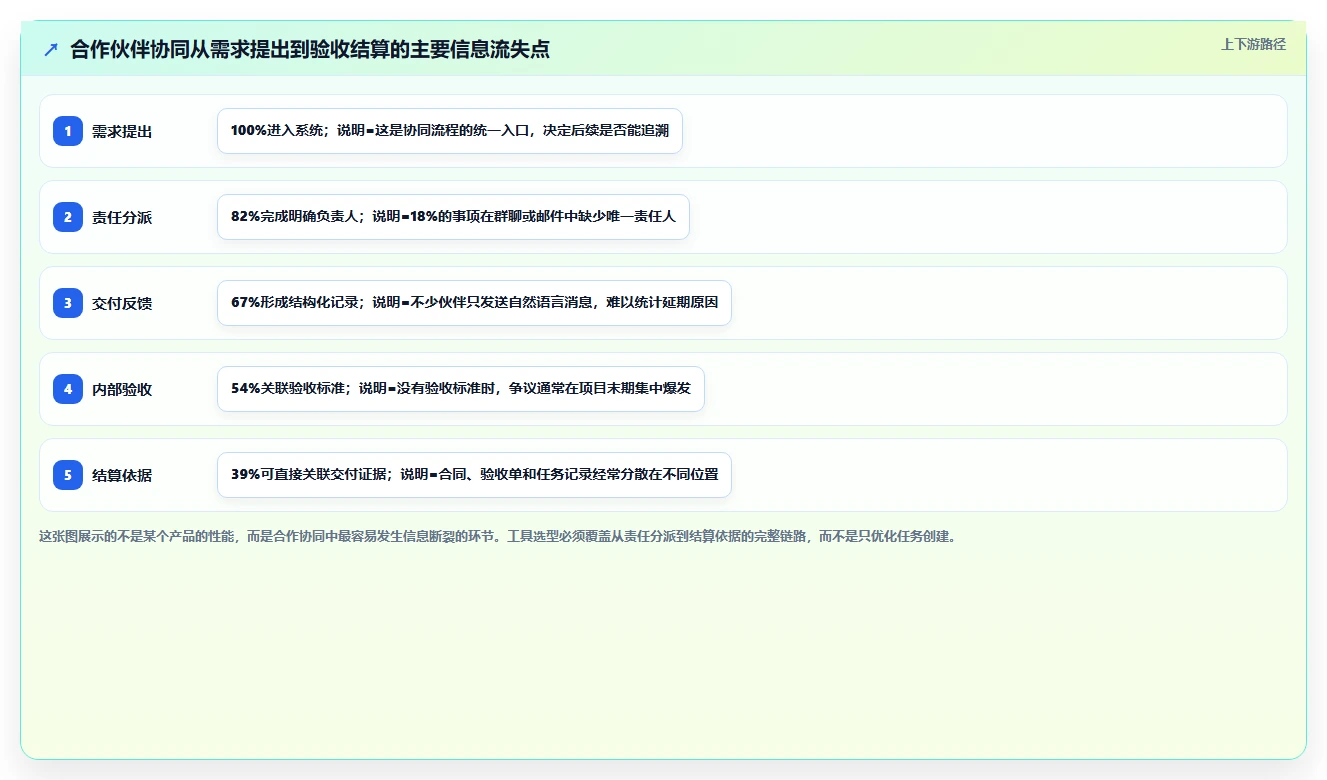1327x780 pixels.
Task: Click the footnote starting with 这张图展示的不是
Action: (x=497, y=536)
